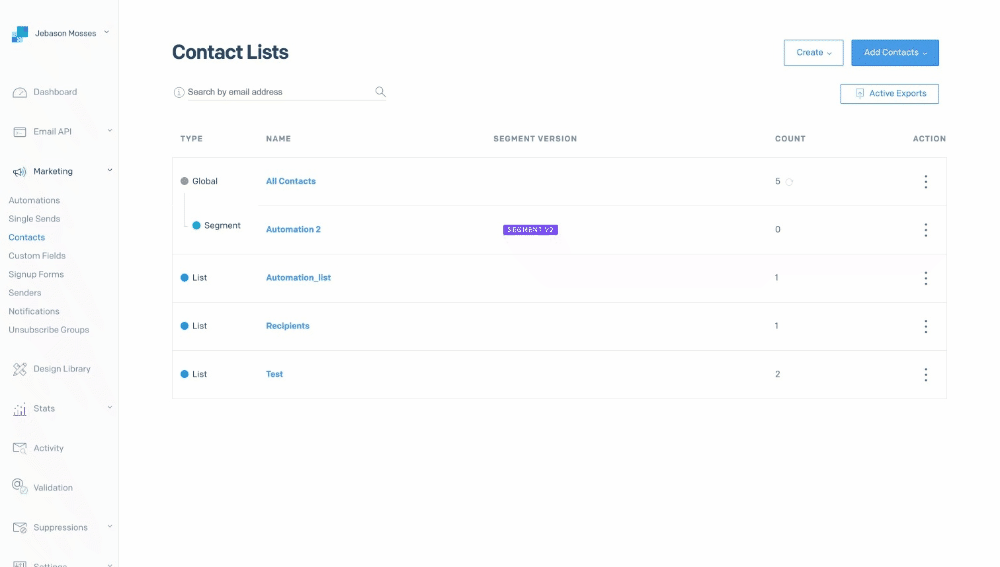Viewport: 1000px width, 567px height.
Task: Click info icon beside search field
Action: click(179, 92)
